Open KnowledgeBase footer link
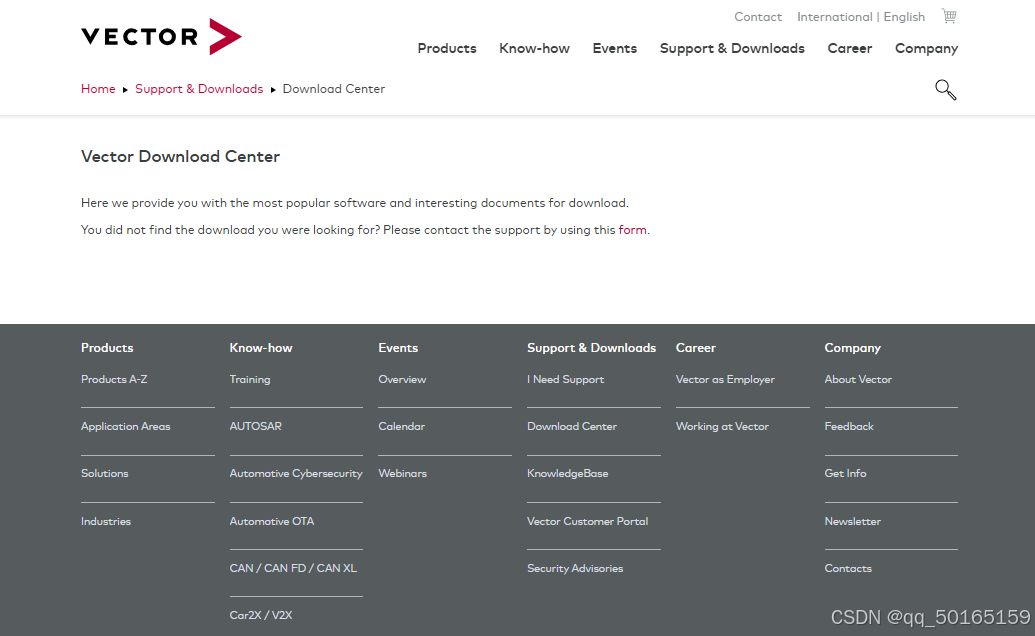The image size is (1035, 636). pos(567,473)
